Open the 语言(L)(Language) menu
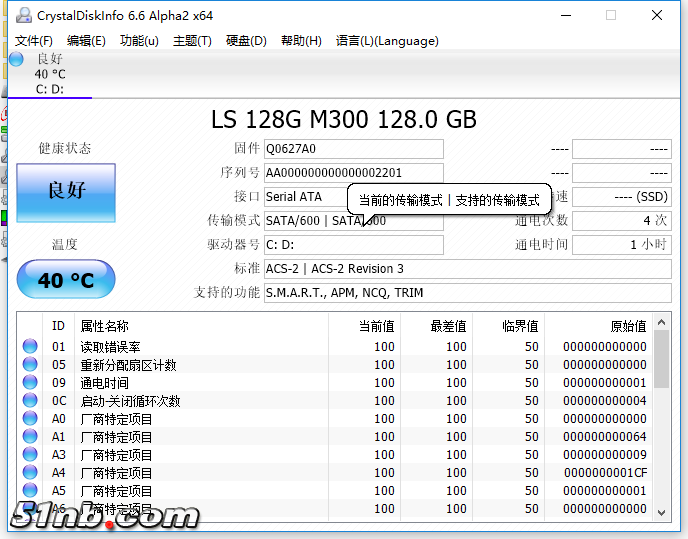This screenshot has width=688, height=539. (387, 41)
